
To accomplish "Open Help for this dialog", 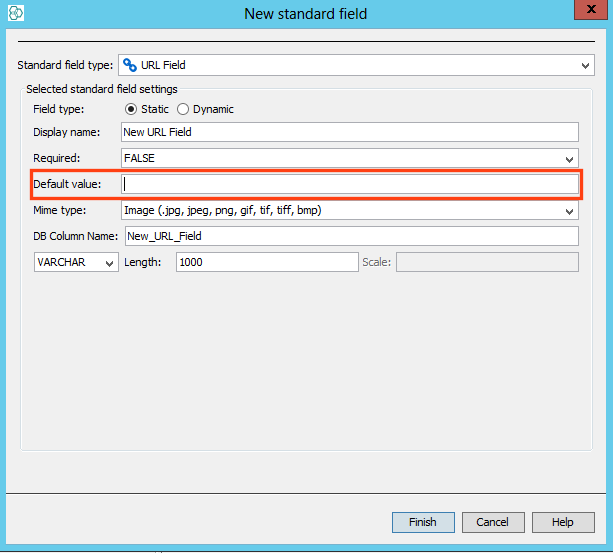I will [x=562, y=522].
